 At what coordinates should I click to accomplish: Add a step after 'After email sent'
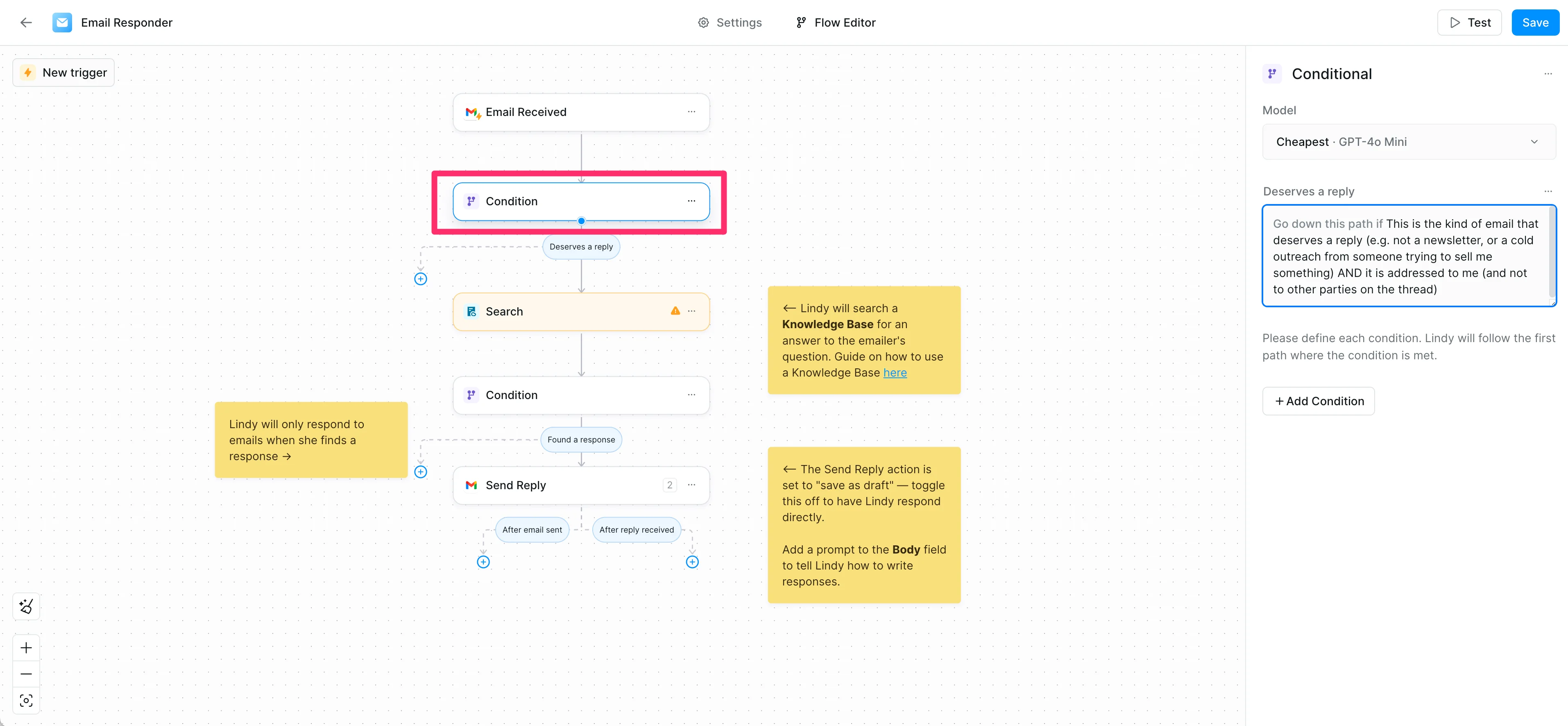tap(483, 562)
